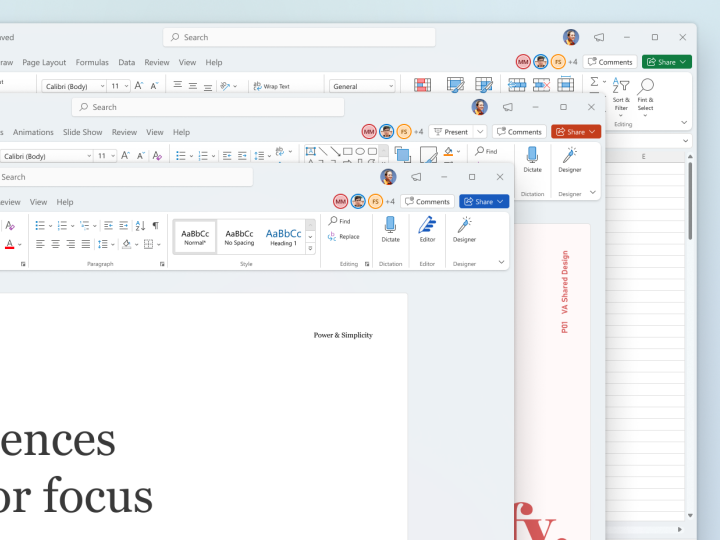Image resolution: width=720 pixels, height=540 pixels.
Task: Click Sort icon in Word Paragraph group
Action: coord(140,225)
